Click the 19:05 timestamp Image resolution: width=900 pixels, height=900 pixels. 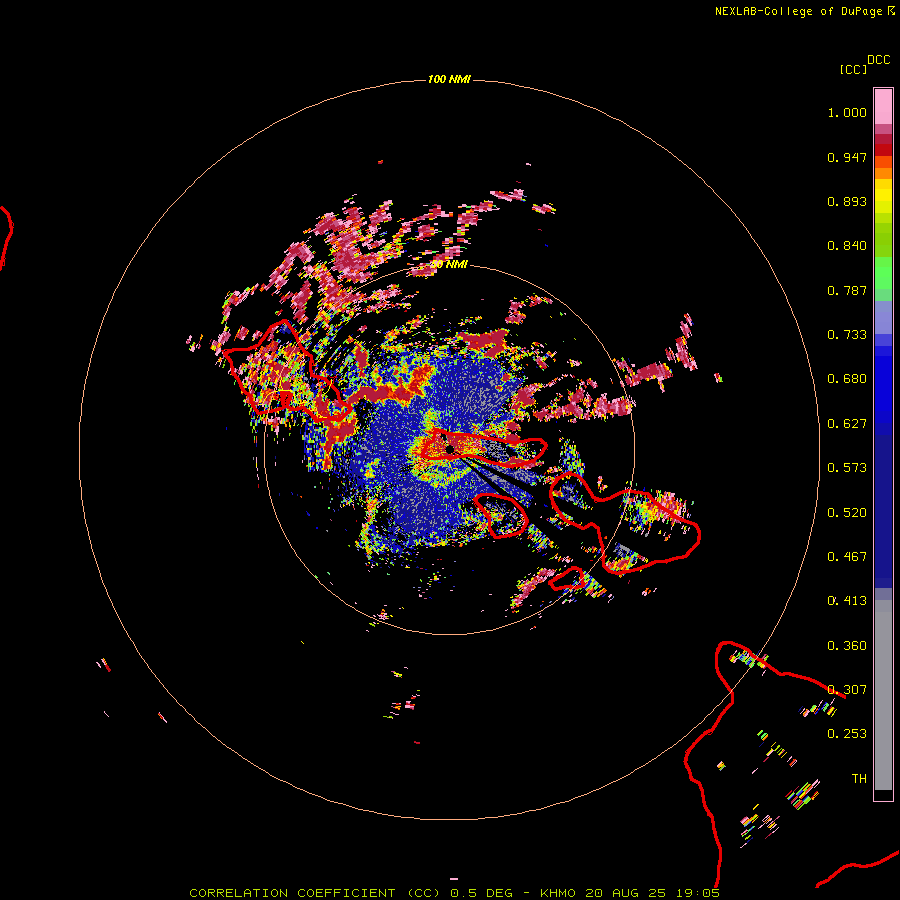[x=697, y=893]
